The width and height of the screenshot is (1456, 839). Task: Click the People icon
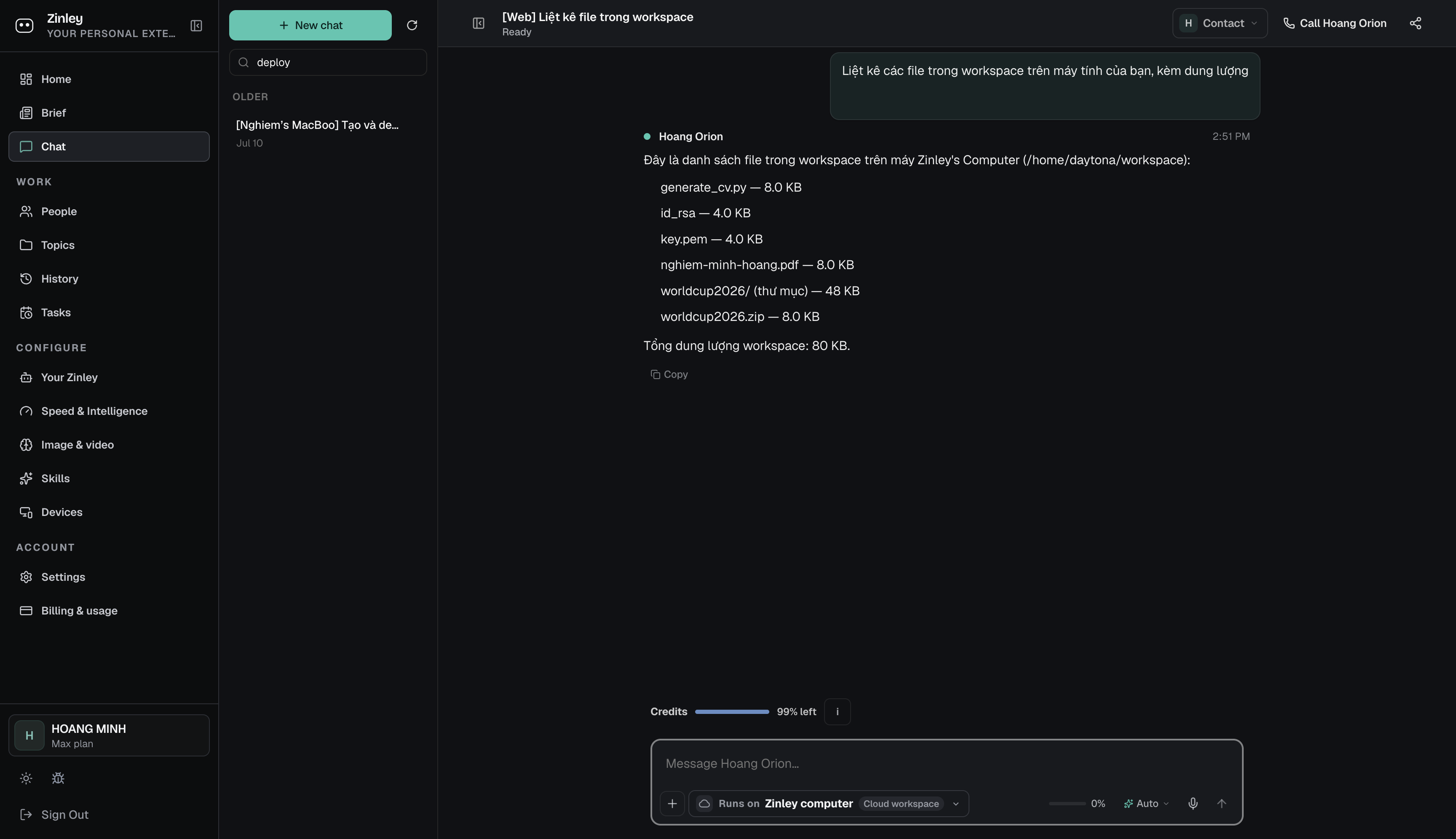tap(26, 211)
